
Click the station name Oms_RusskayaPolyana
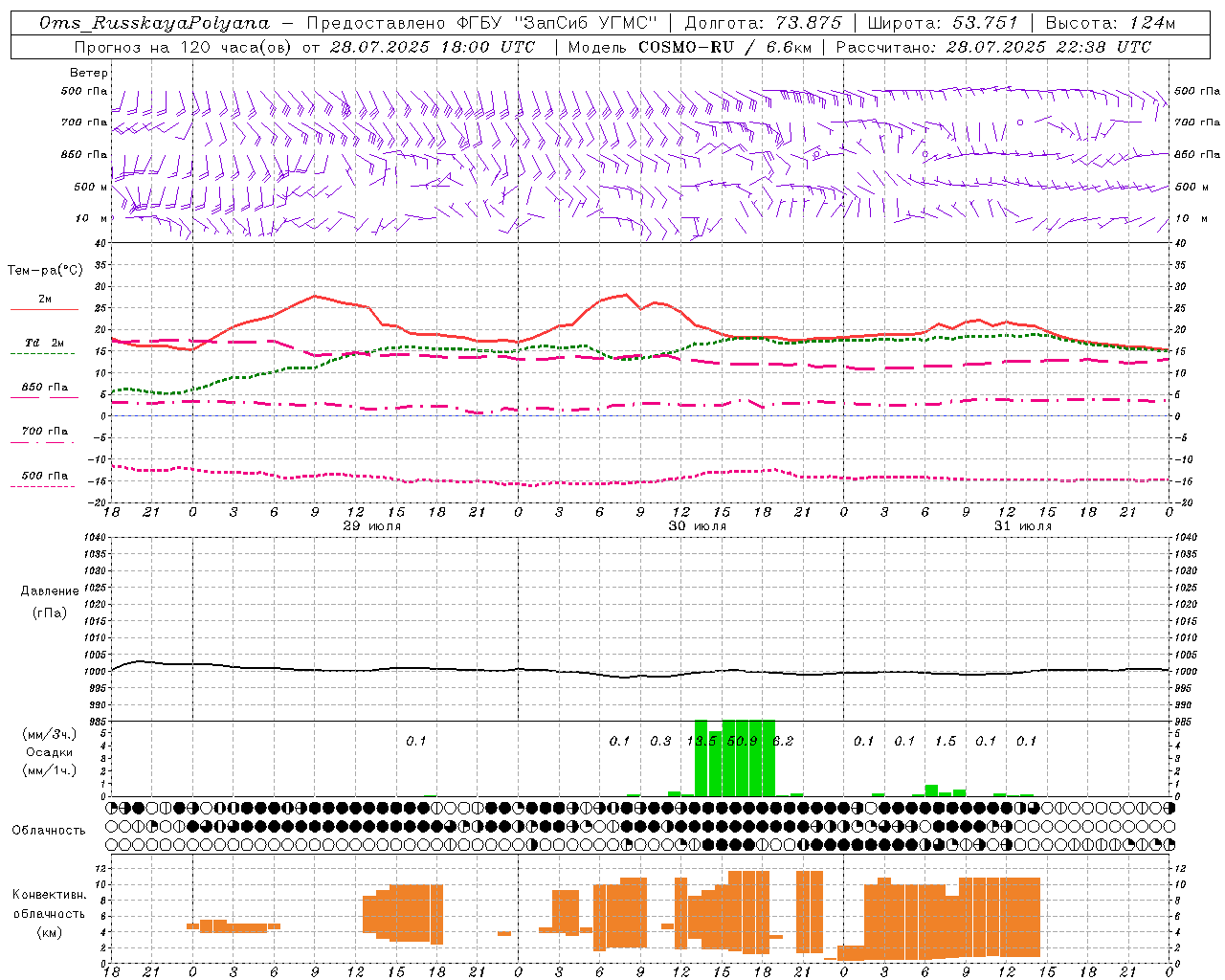(154, 23)
